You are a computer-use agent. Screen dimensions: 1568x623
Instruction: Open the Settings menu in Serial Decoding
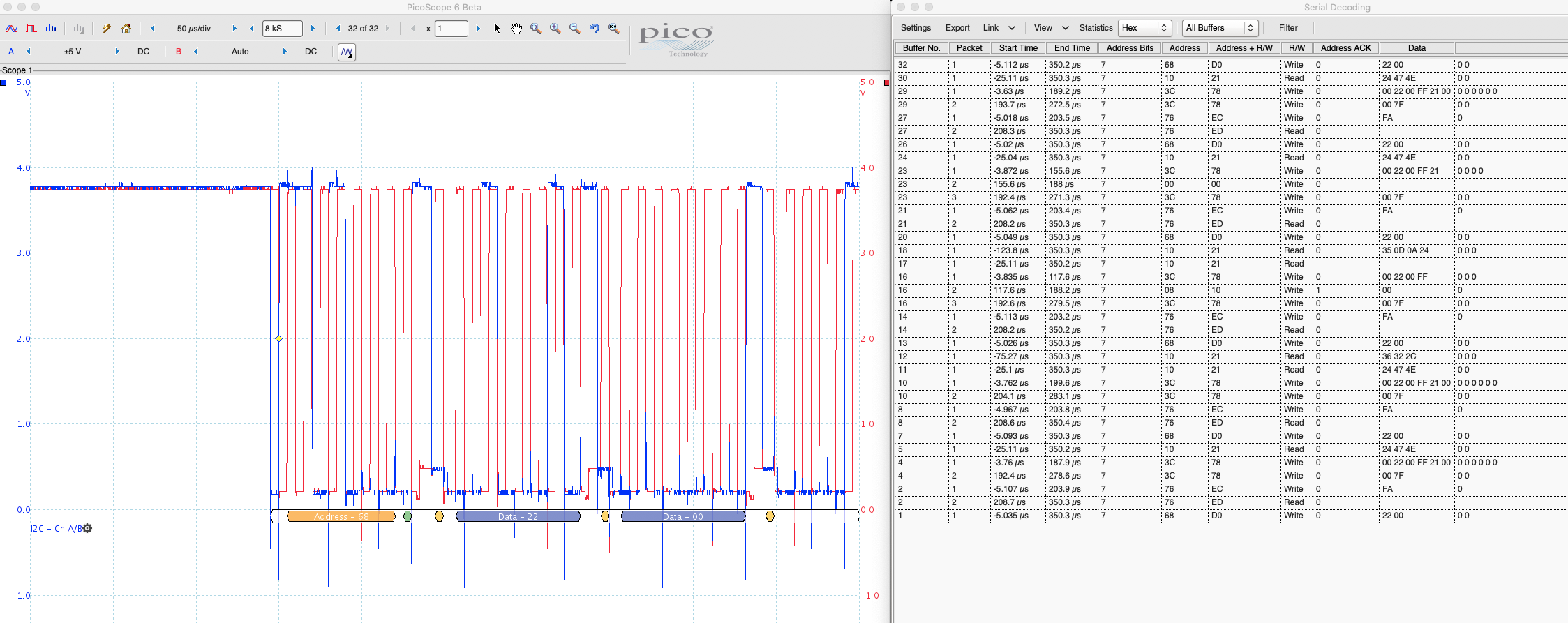tap(916, 28)
